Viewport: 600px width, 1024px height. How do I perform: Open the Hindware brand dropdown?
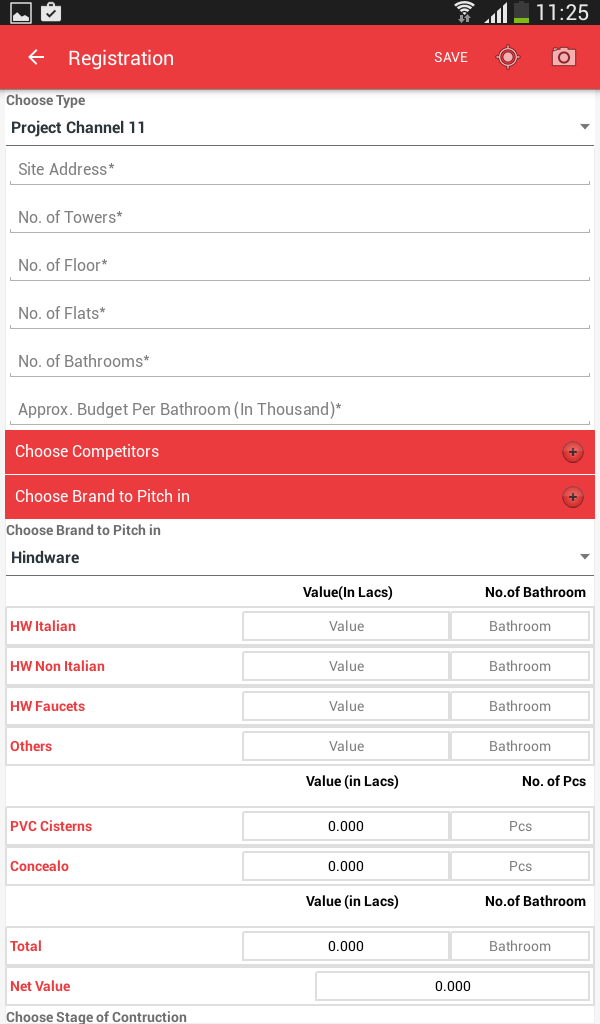(x=300, y=558)
